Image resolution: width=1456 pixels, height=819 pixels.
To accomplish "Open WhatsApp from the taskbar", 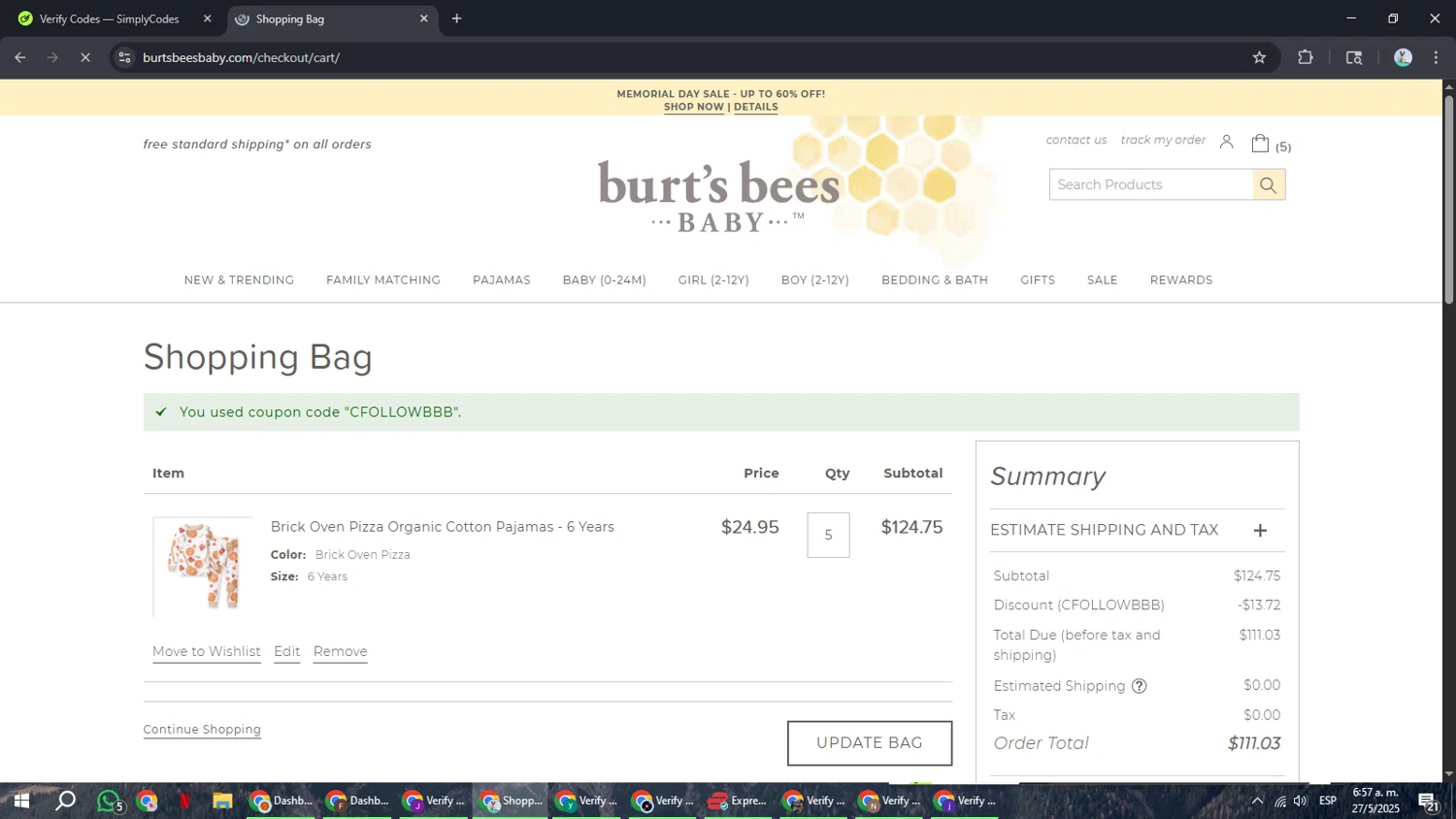I will pos(109,802).
